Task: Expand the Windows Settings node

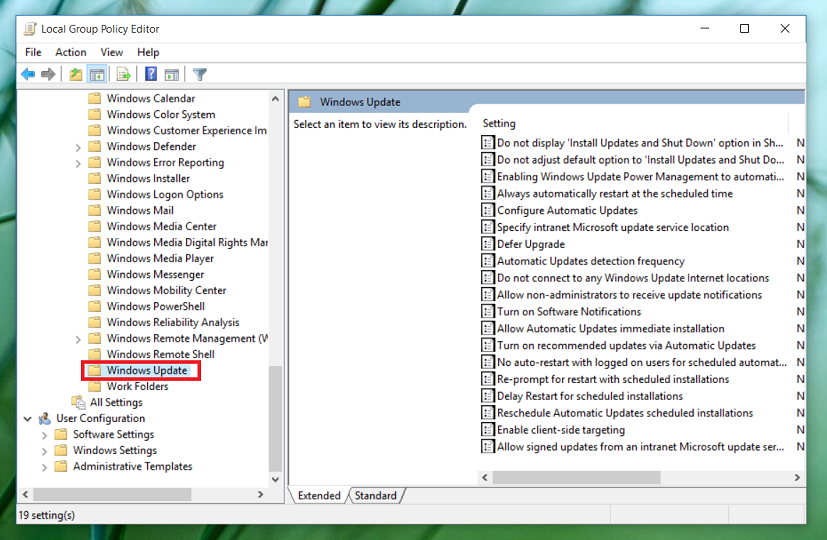Action: pos(44,451)
